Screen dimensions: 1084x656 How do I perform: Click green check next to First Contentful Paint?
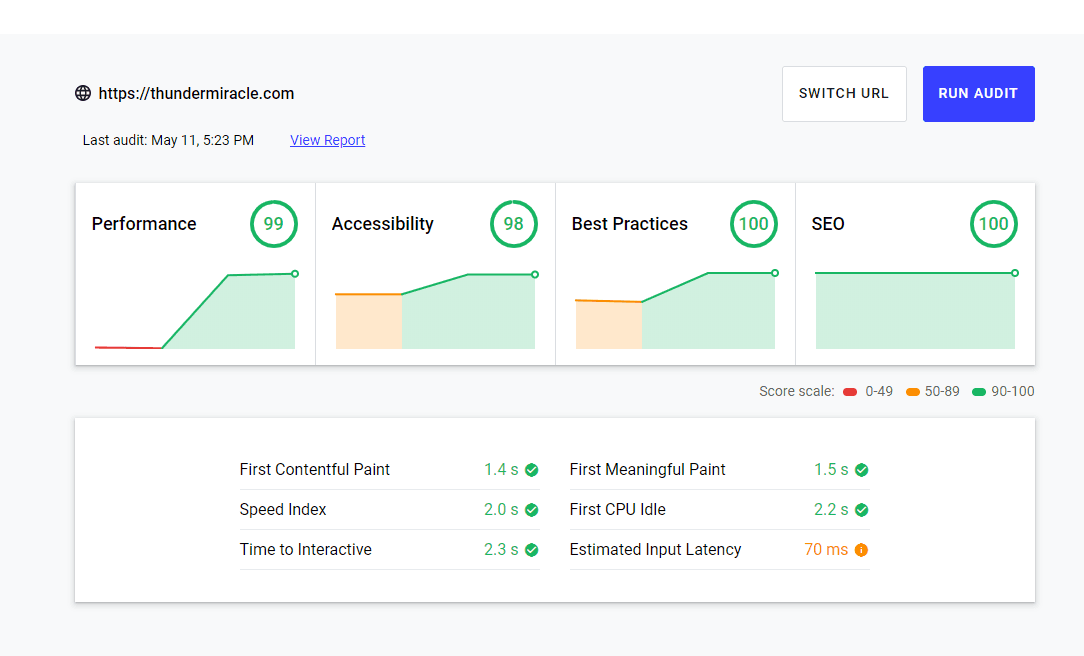(x=532, y=470)
